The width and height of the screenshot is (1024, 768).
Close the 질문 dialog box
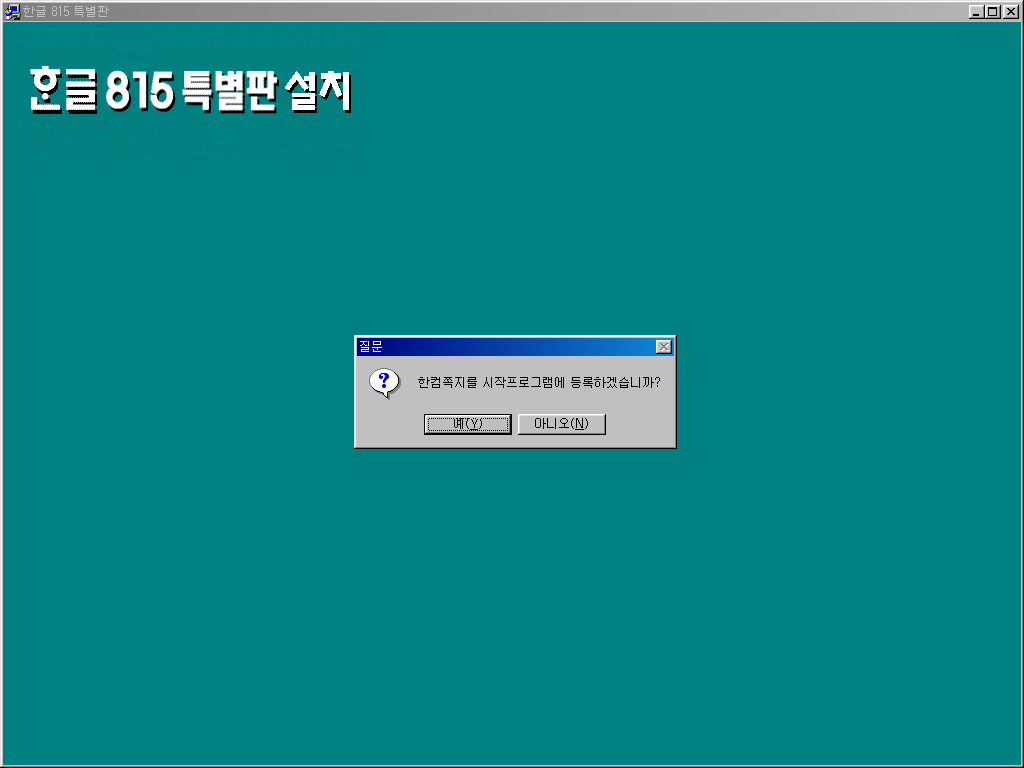pos(664,347)
